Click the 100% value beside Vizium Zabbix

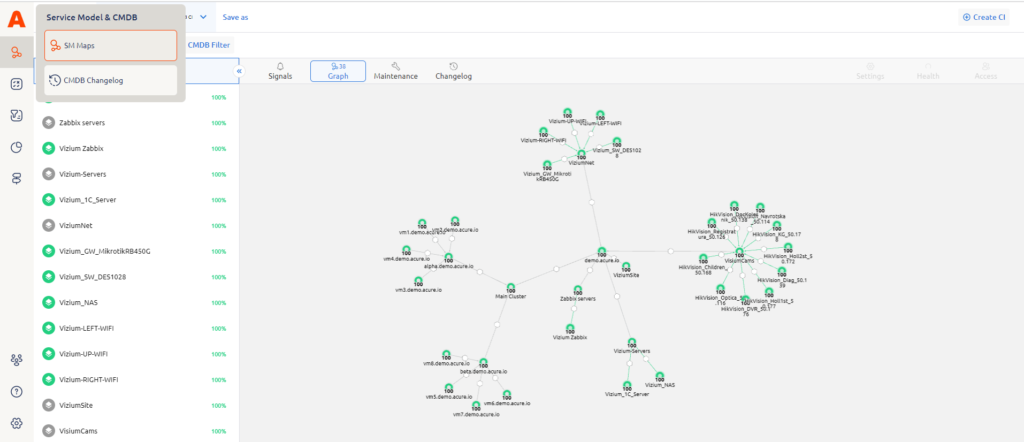pyautogui.click(x=219, y=149)
